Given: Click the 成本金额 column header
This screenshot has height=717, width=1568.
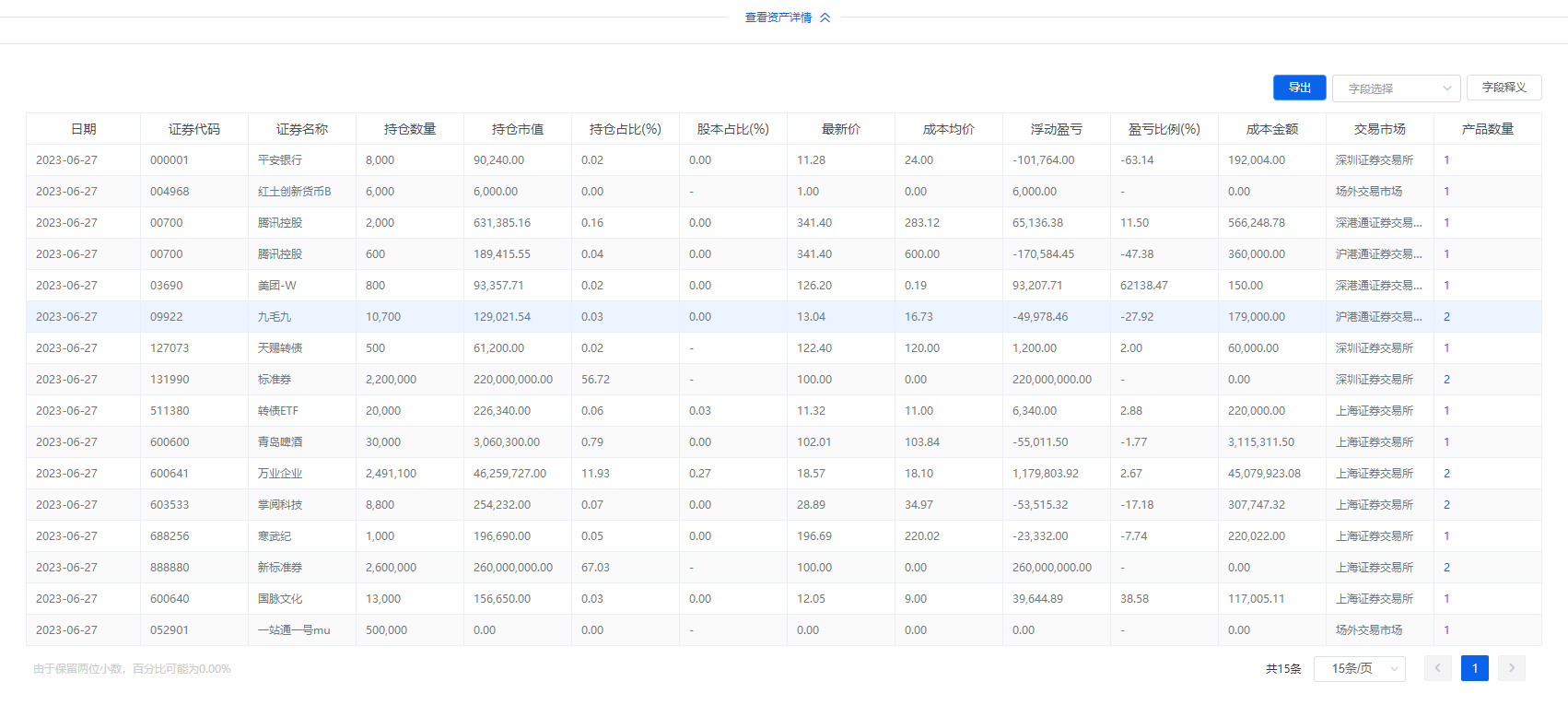Looking at the screenshot, I should pos(1271,129).
